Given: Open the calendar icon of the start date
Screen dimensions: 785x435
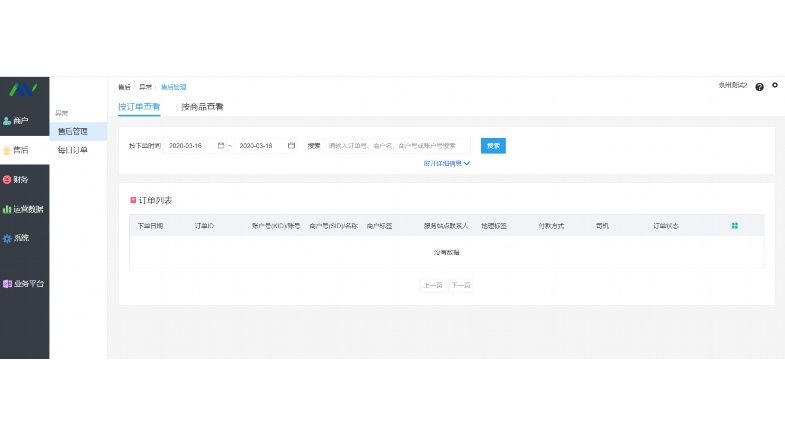Looking at the screenshot, I should click(x=221, y=146).
